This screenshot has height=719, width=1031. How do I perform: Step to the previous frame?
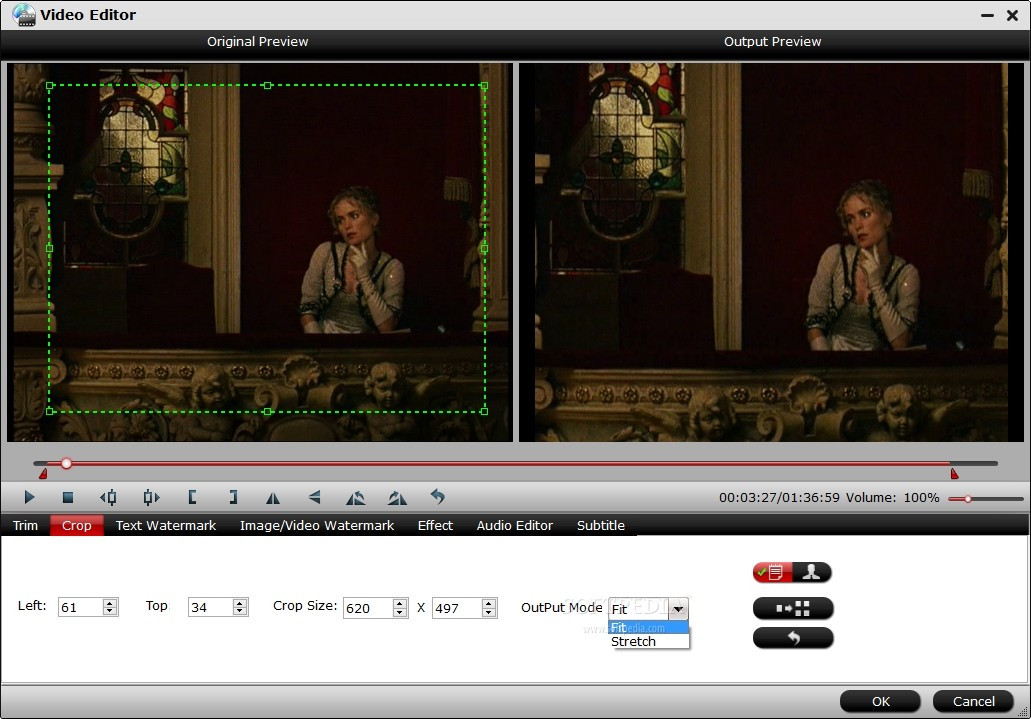(108, 497)
